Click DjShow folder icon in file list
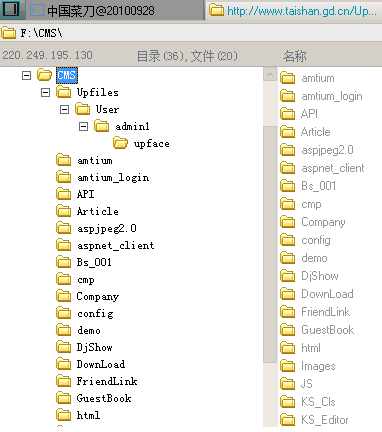This screenshot has height=432, width=382. click(x=288, y=276)
